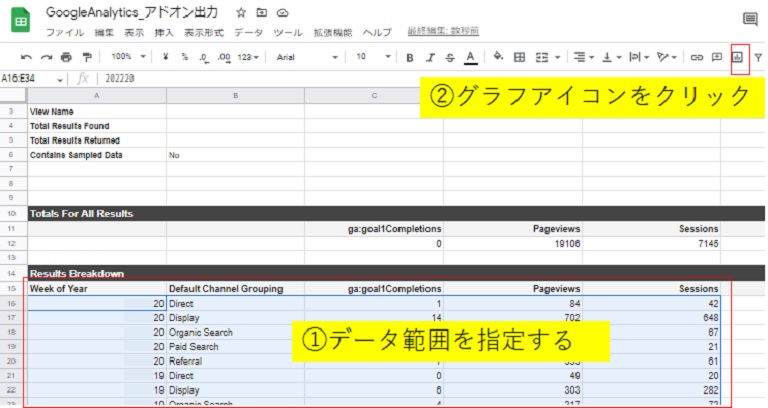Screen dimensions: 768x408
Task: Star this spreadsheet document
Action: (239, 13)
